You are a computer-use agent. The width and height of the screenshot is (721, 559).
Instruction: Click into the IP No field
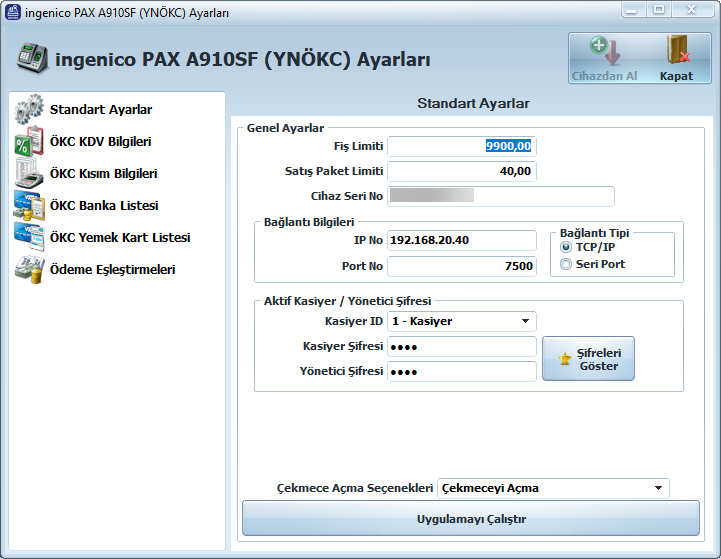coord(462,241)
